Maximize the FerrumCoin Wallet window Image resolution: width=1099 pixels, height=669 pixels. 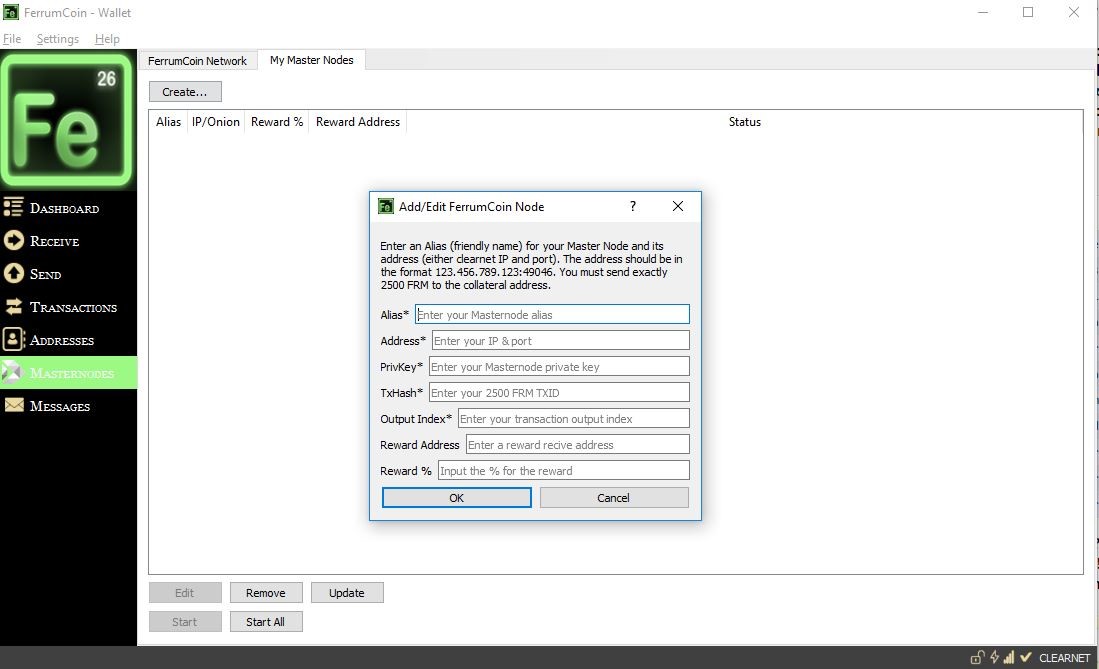pyautogui.click(x=1028, y=12)
